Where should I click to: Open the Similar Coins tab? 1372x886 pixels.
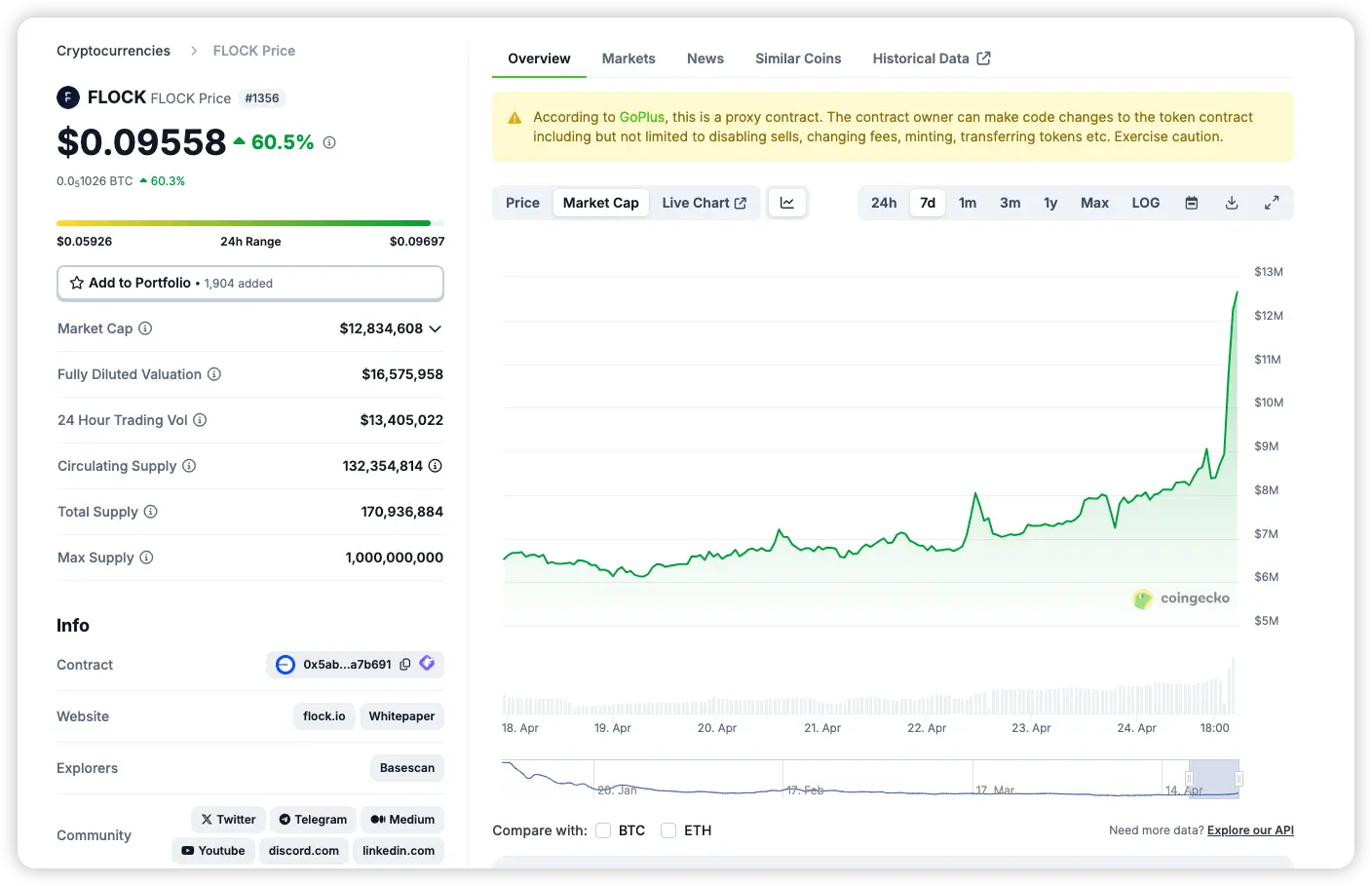click(x=797, y=58)
